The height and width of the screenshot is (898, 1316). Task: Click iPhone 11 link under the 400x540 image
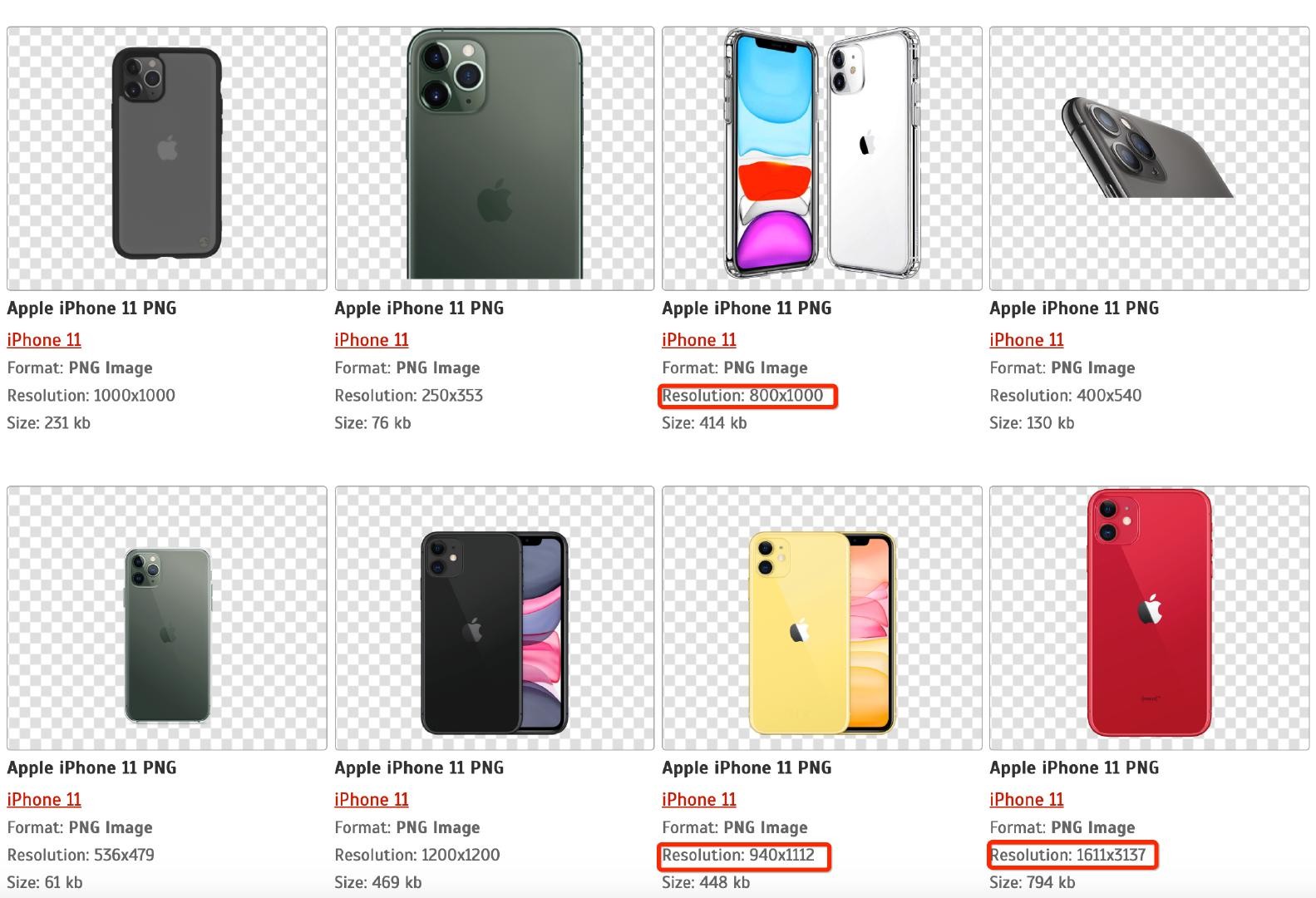click(1027, 340)
